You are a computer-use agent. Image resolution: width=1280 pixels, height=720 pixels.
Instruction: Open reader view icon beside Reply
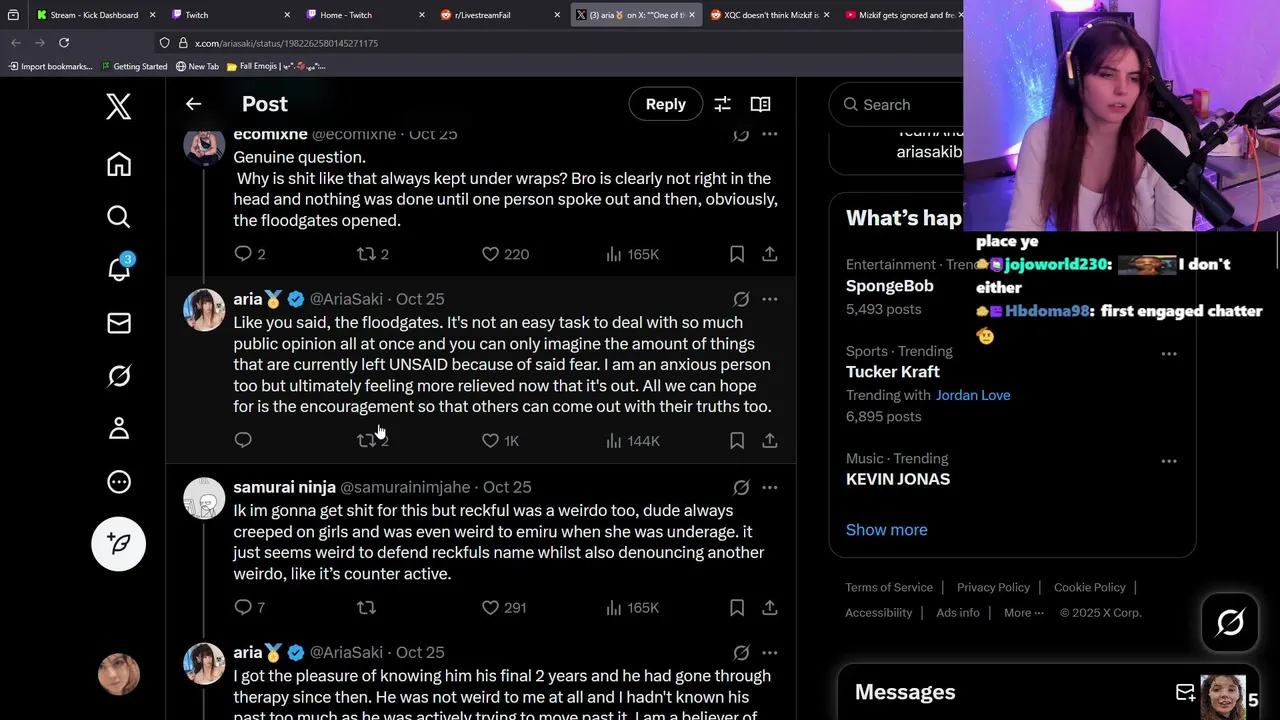(x=760, y=104)
